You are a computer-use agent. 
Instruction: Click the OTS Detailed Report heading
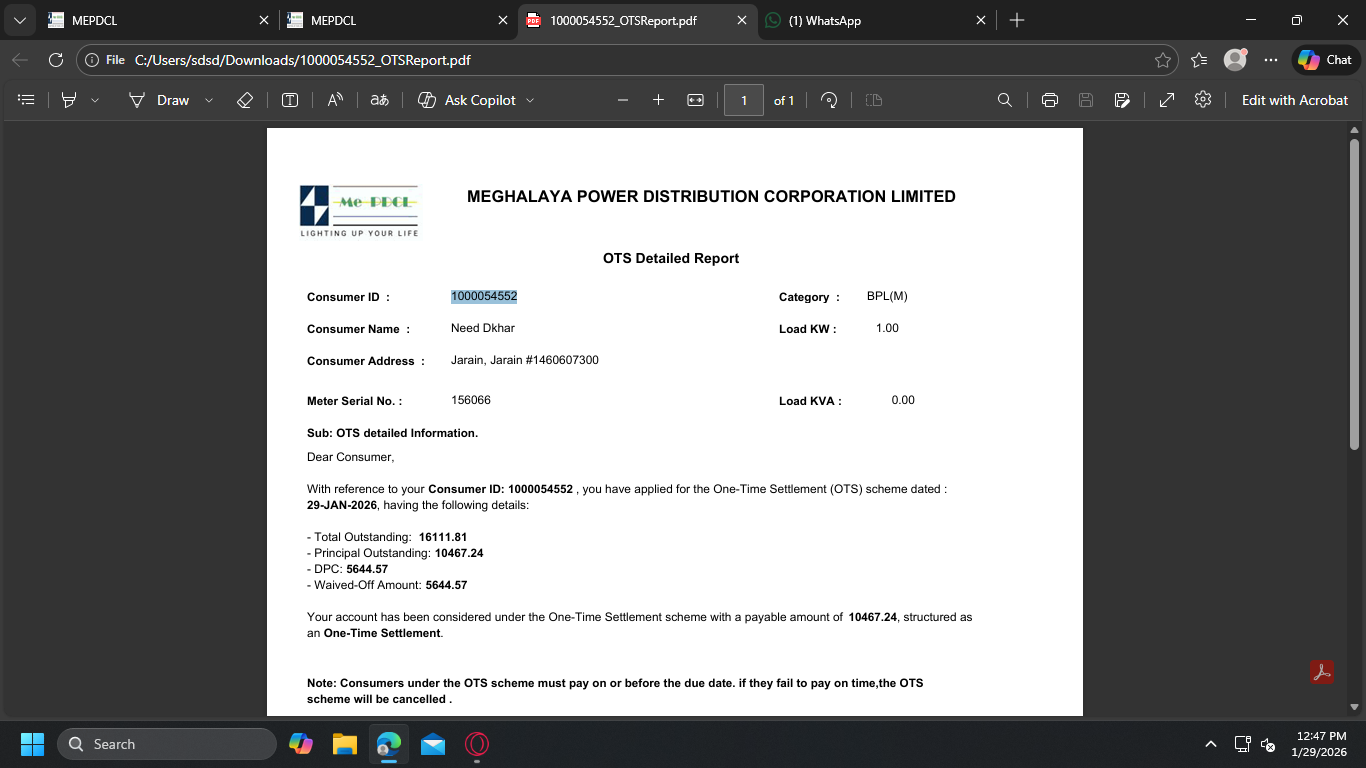pos(671,258)
